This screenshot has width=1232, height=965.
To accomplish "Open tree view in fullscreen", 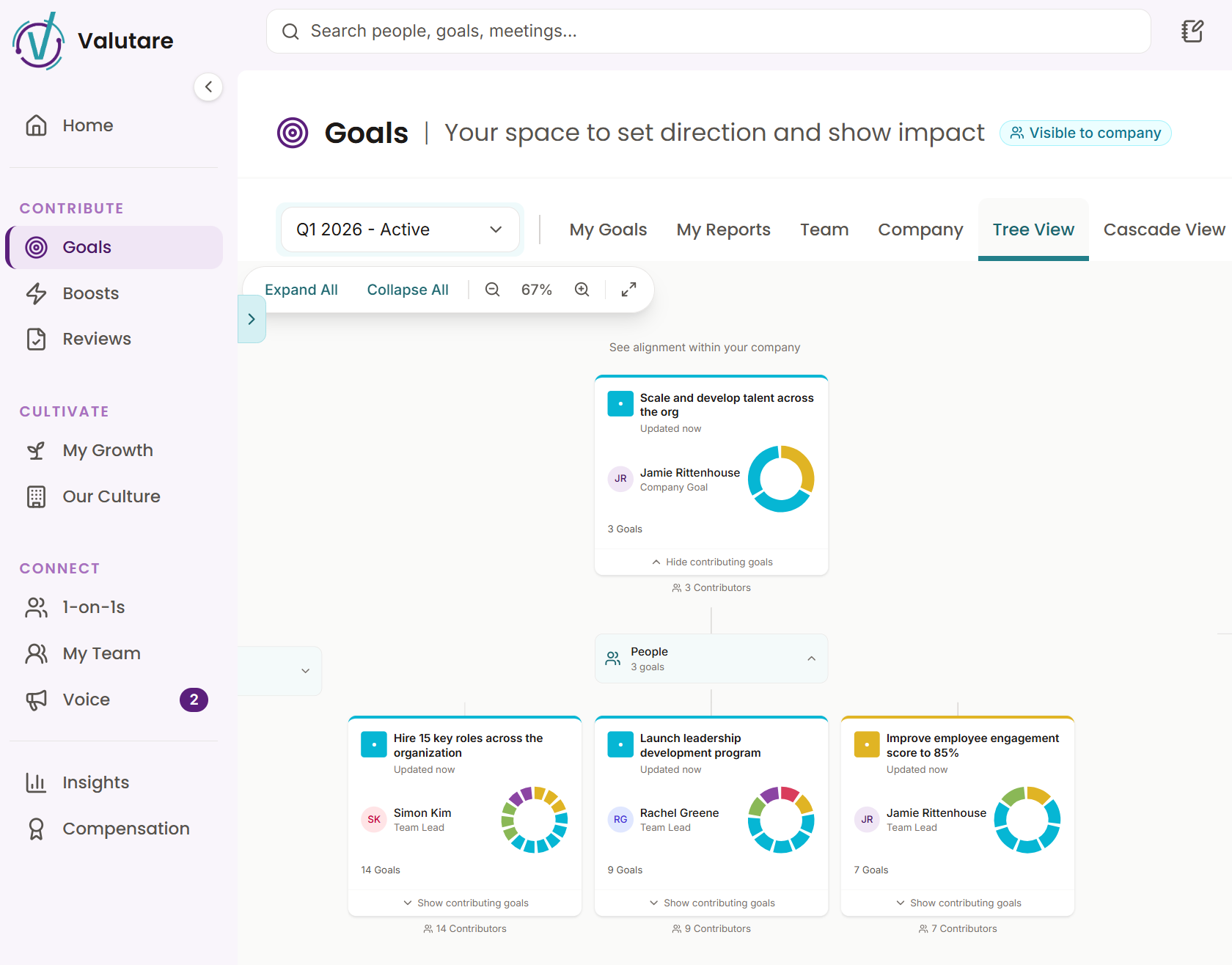I will click(629, 290).
